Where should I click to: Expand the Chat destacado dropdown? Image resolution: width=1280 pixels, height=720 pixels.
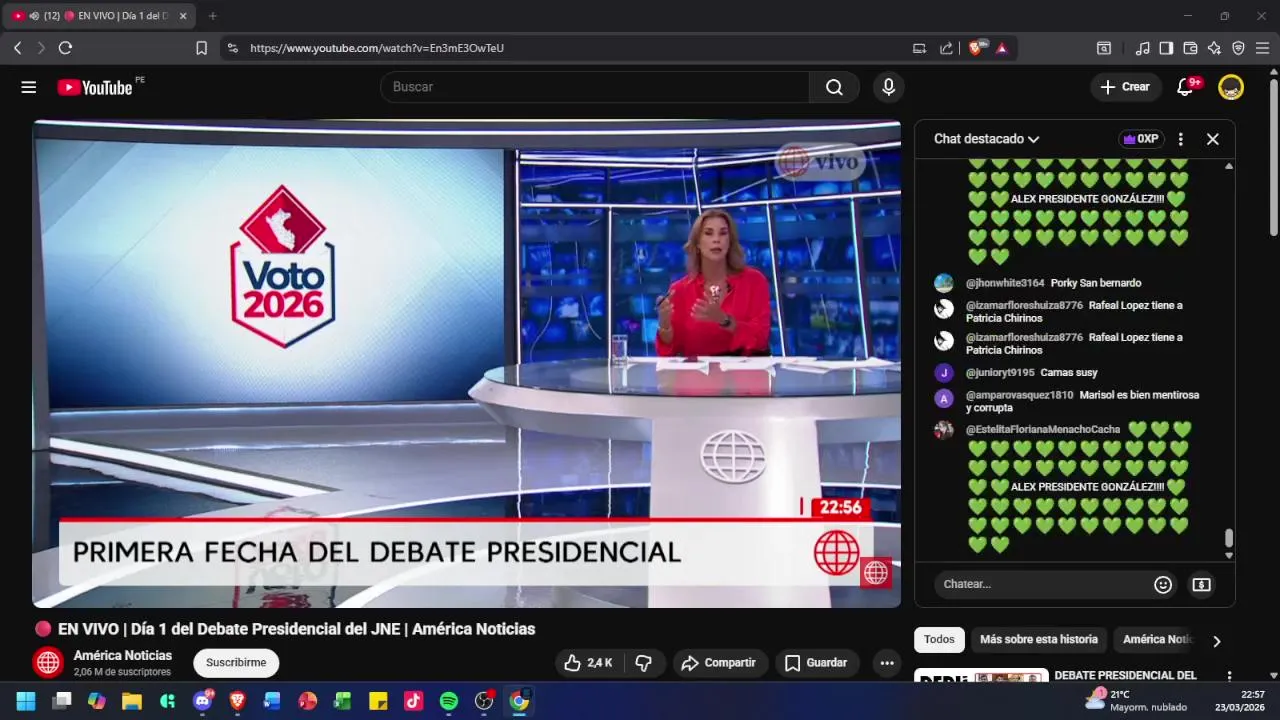[986, 139]
